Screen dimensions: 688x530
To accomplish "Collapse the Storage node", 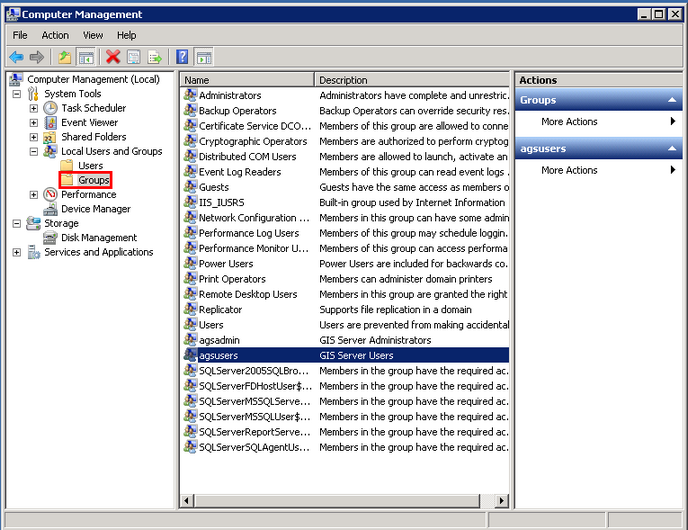I will click(x=17, y=224).
